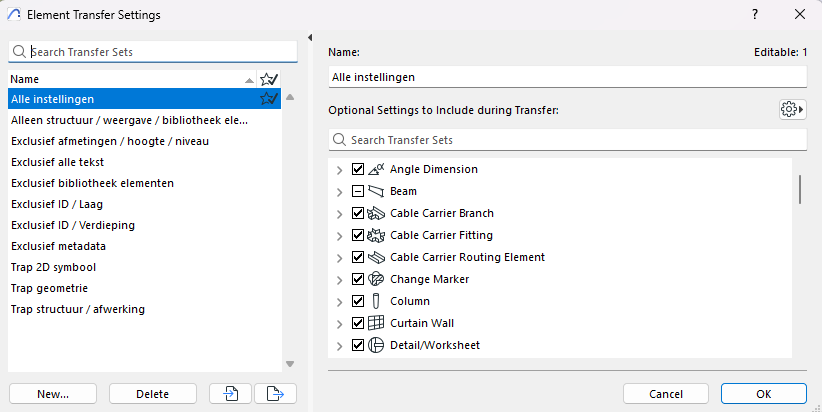Click the Change Marker cloud icon
This screenshot has width=822, height=412.
point(376,279)
